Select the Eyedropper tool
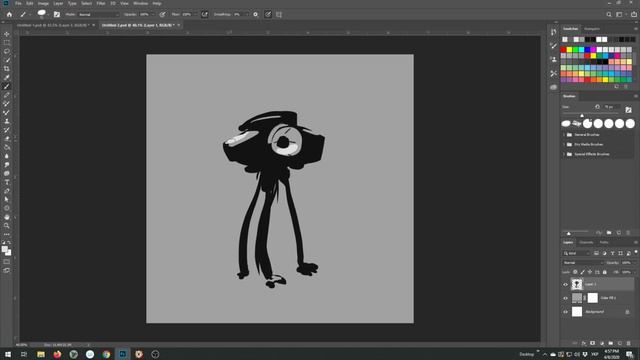The image size is (640, 360). 7,78
